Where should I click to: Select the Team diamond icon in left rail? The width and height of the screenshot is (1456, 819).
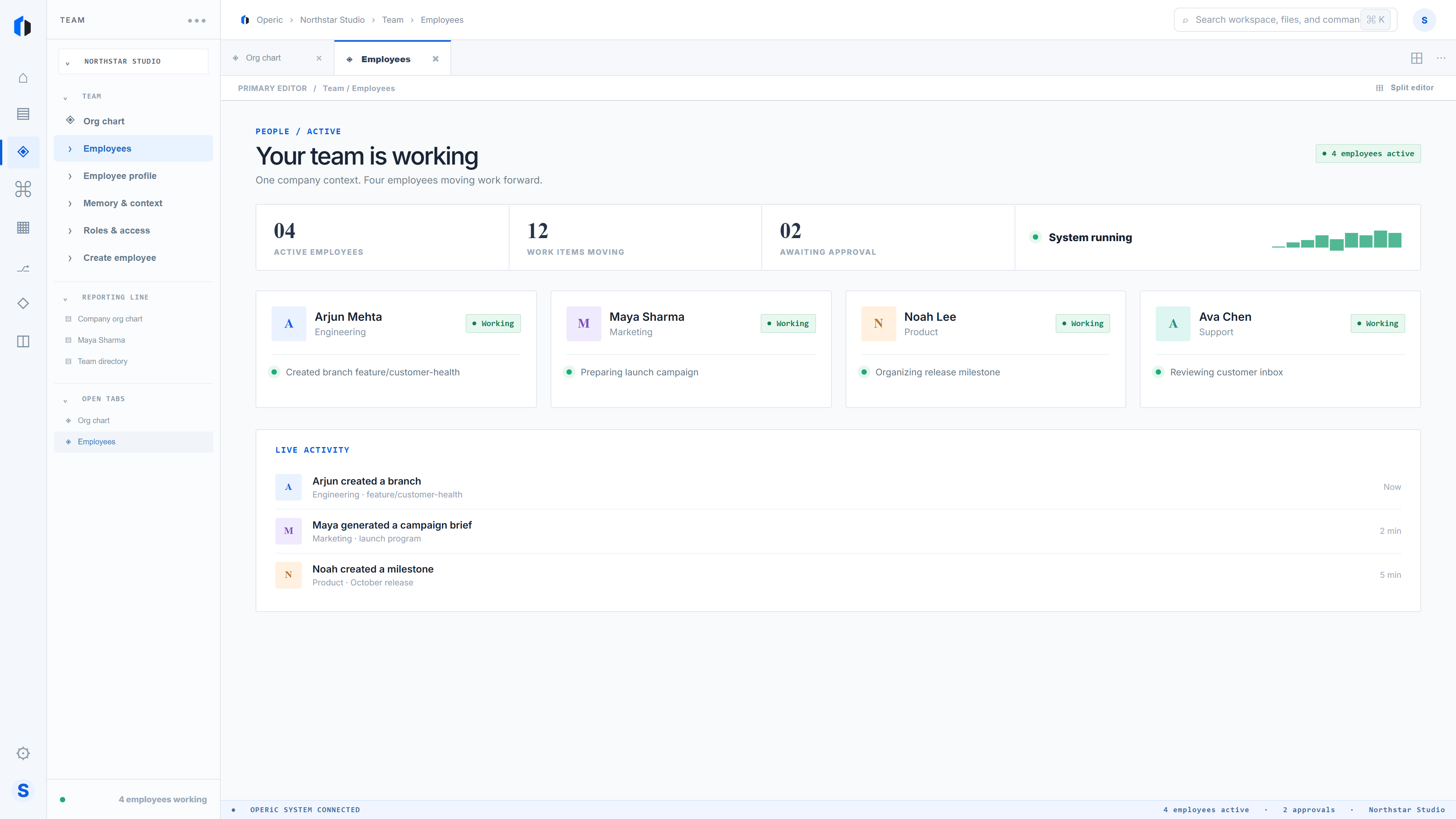pyautogui.click(x=23, y=152)
